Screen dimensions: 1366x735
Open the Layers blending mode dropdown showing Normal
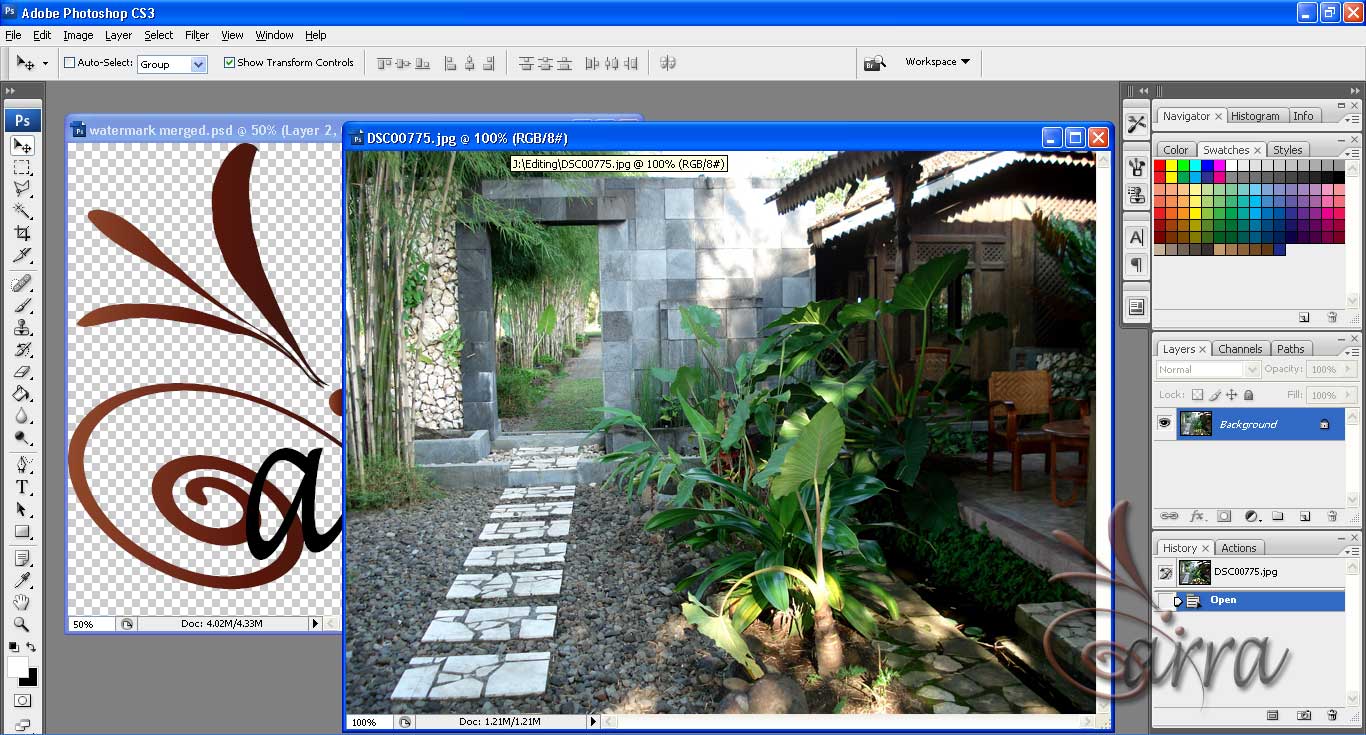pos(1205,369)
